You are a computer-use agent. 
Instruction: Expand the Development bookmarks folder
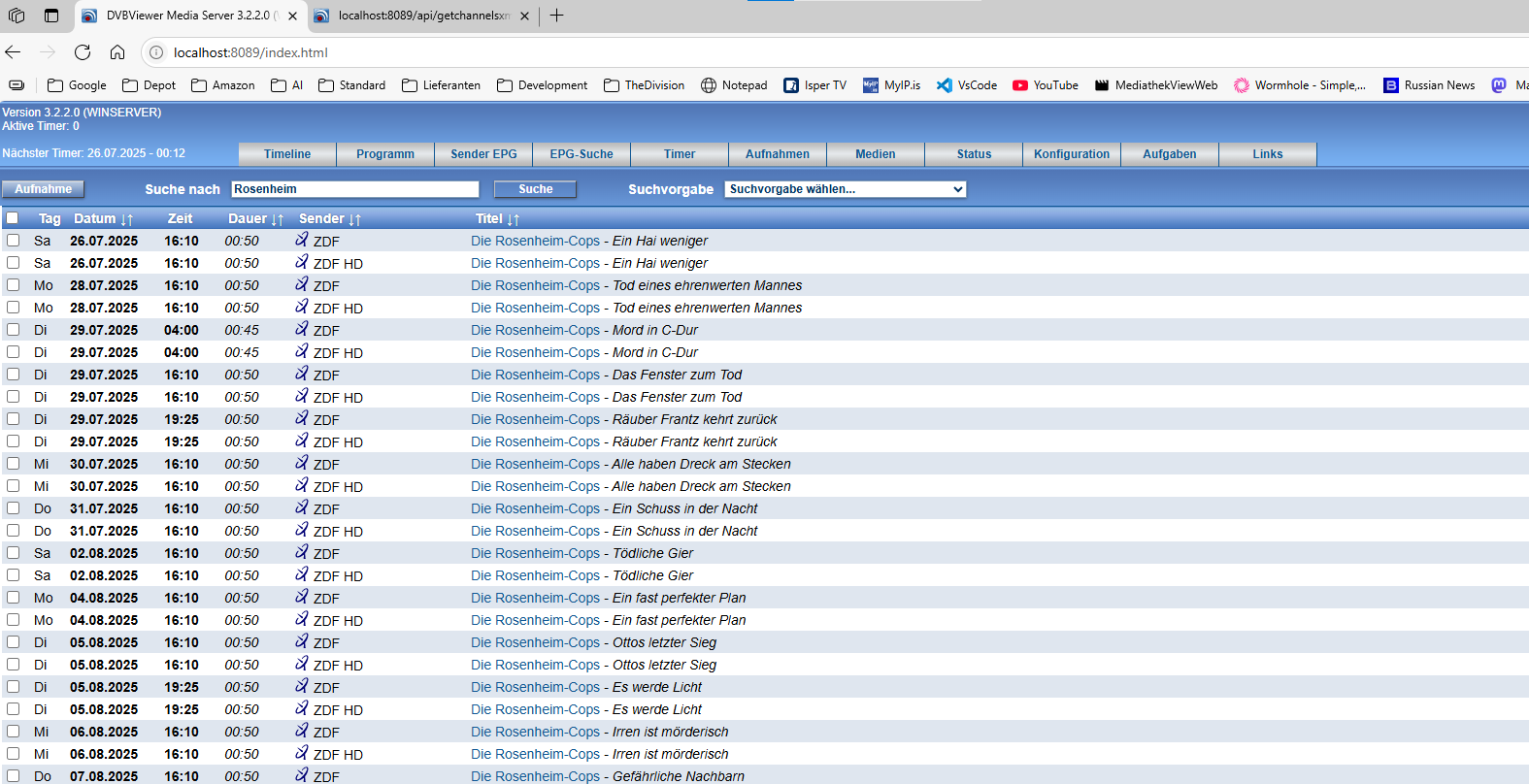[x=542, y=85]
